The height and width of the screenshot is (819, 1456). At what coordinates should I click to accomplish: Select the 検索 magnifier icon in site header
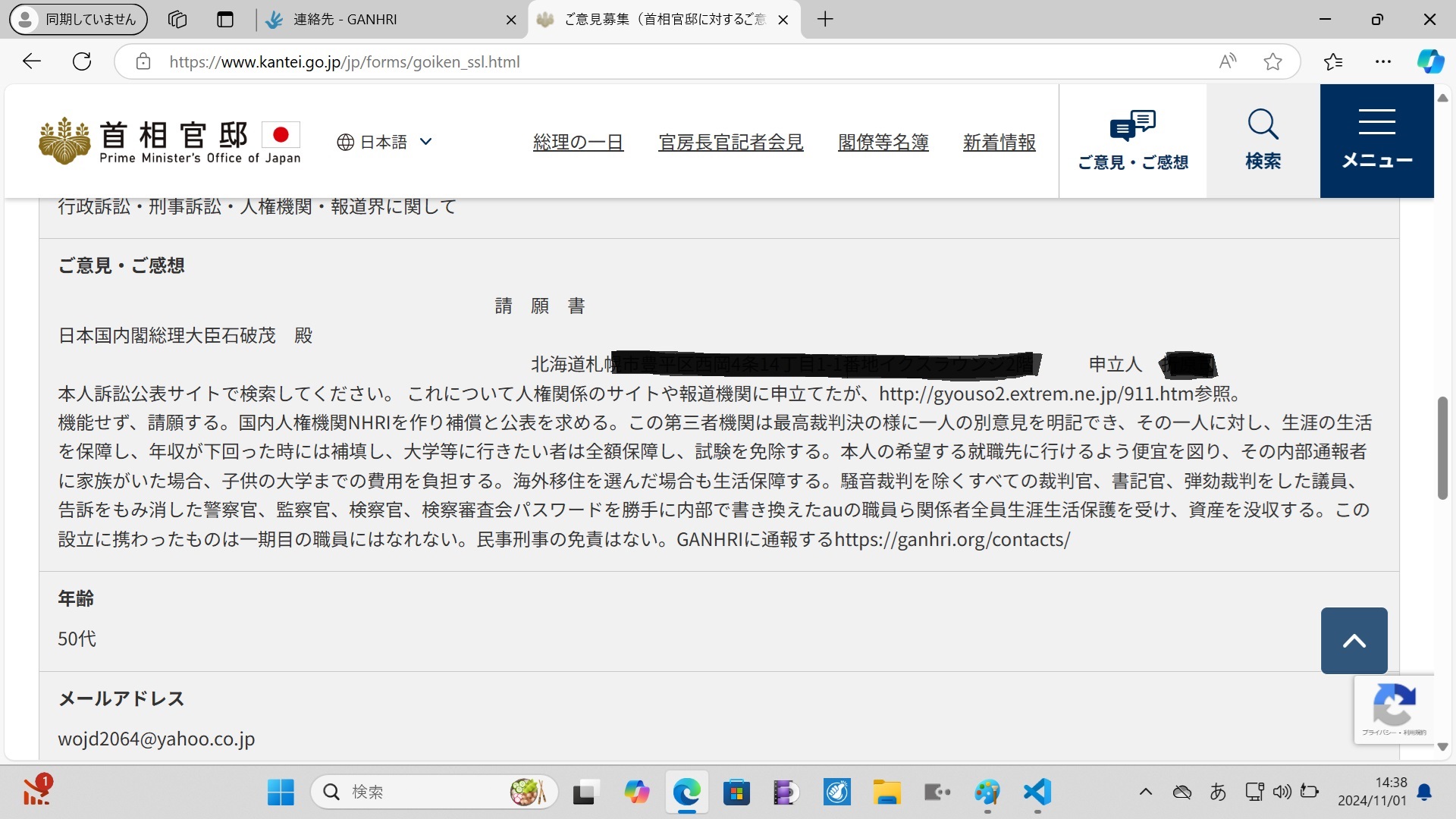point(1262,140)
